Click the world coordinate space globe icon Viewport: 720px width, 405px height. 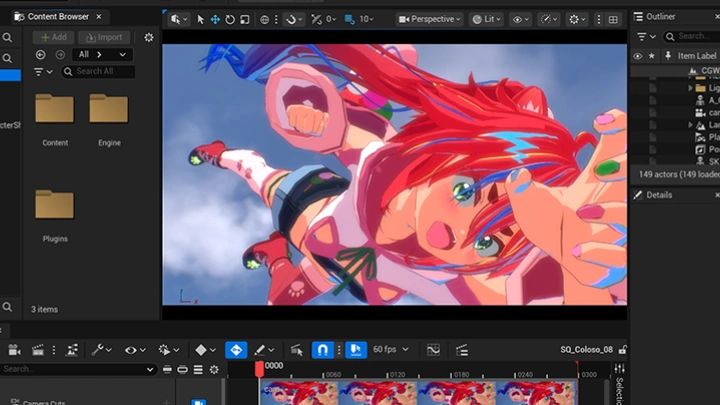pyautogui.click(x=264, y=19)
